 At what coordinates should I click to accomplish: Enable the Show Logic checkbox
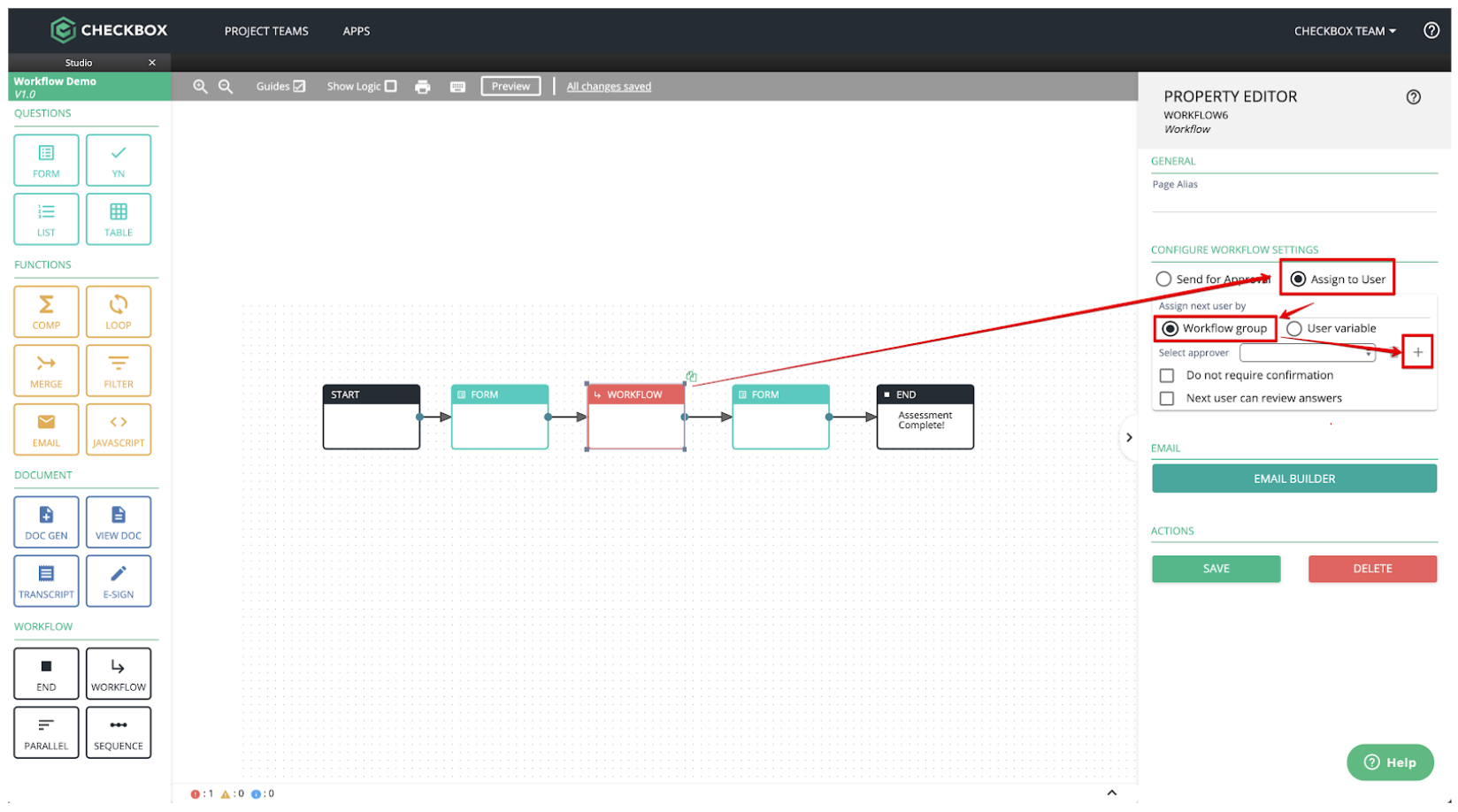[x=390, y=86]
